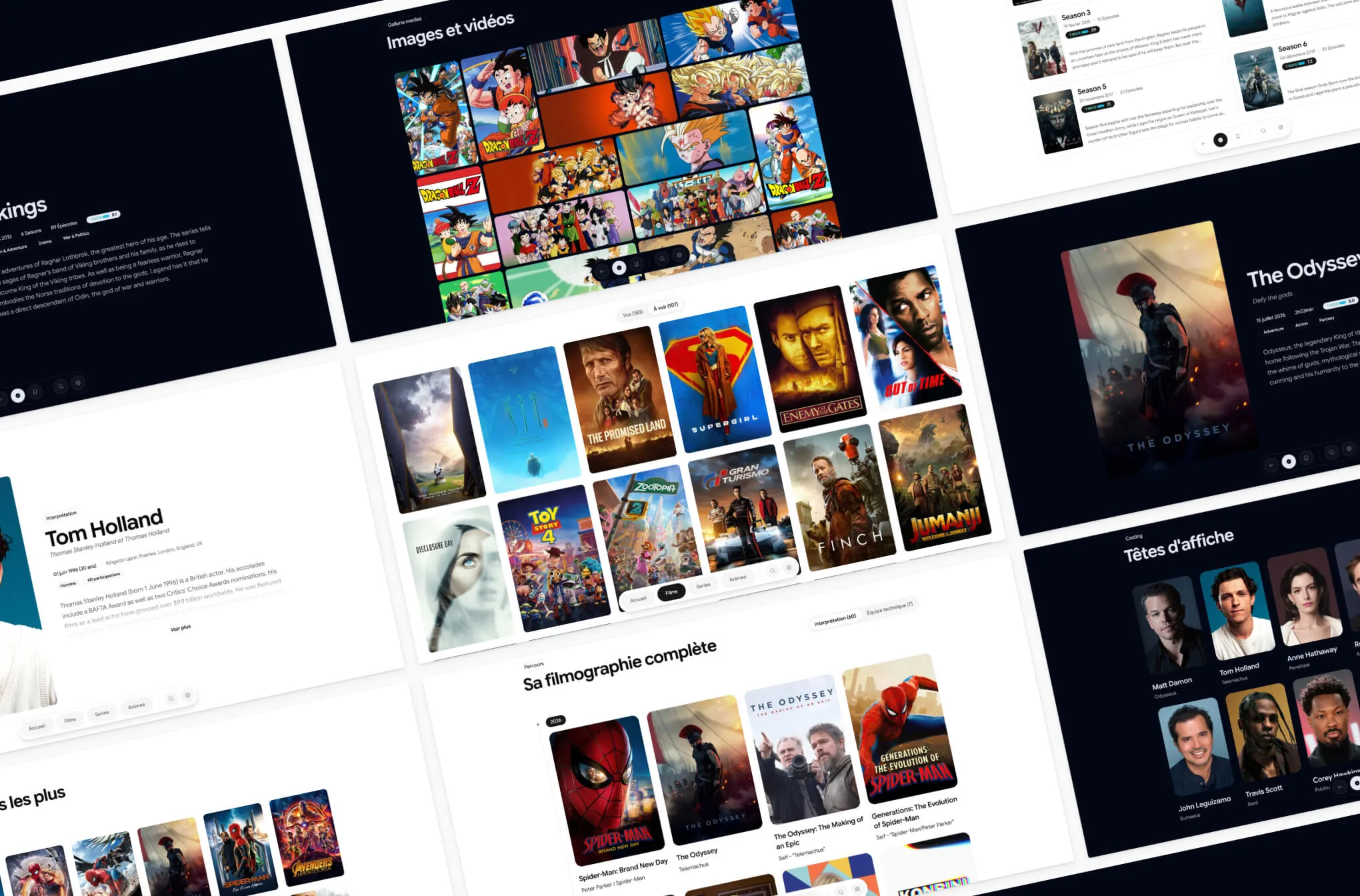The image size is (1360, 896).
Task: Toggle the round watched button under the Dragon Ball gallery
Action: click(619, 267)
